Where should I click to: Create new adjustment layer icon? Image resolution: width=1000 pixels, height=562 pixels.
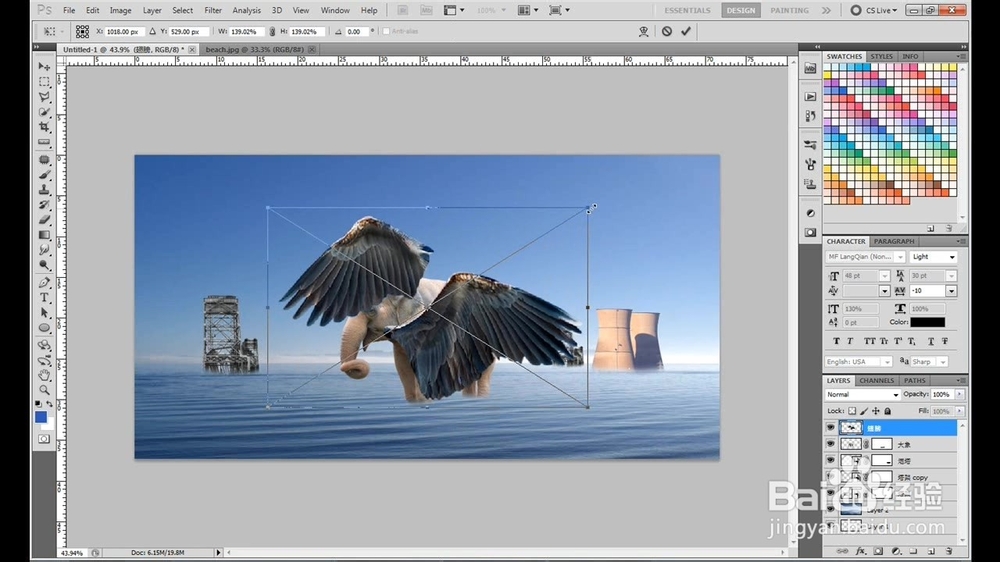click(896, 551)
